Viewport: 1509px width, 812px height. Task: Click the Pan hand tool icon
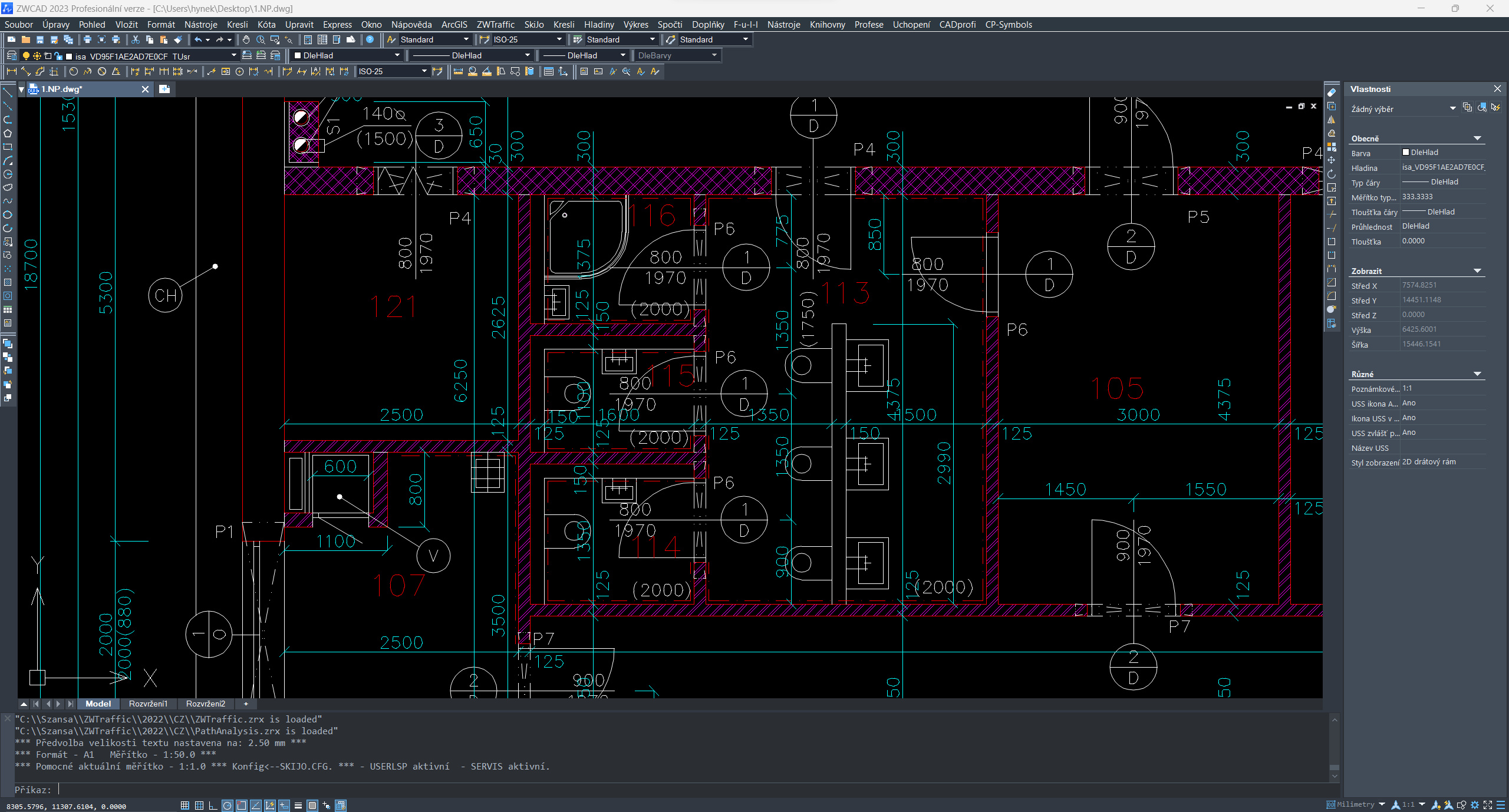[x=246, y=39]
